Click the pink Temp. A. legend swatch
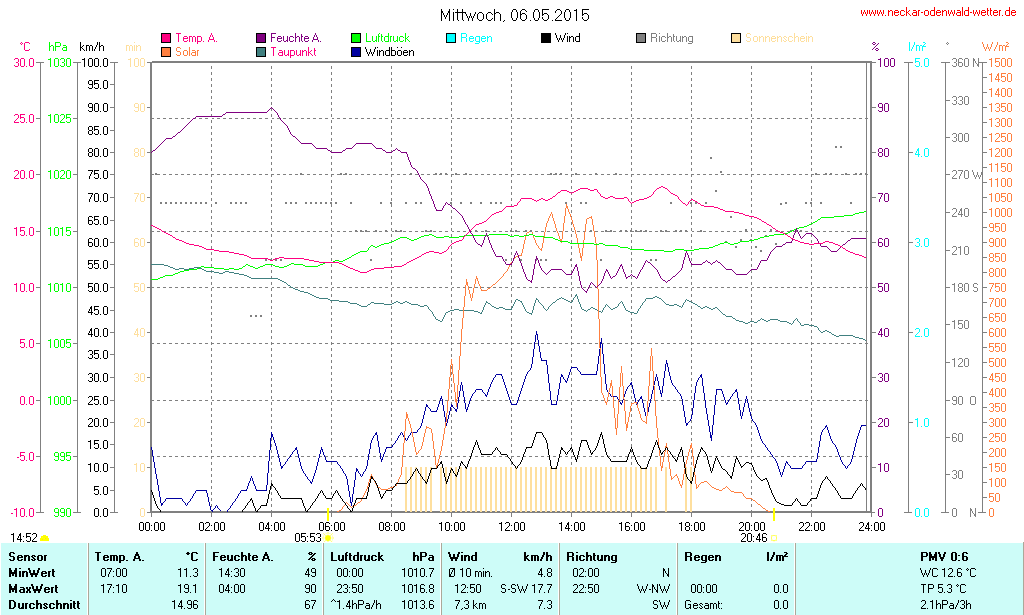 [x=166, y=39]
